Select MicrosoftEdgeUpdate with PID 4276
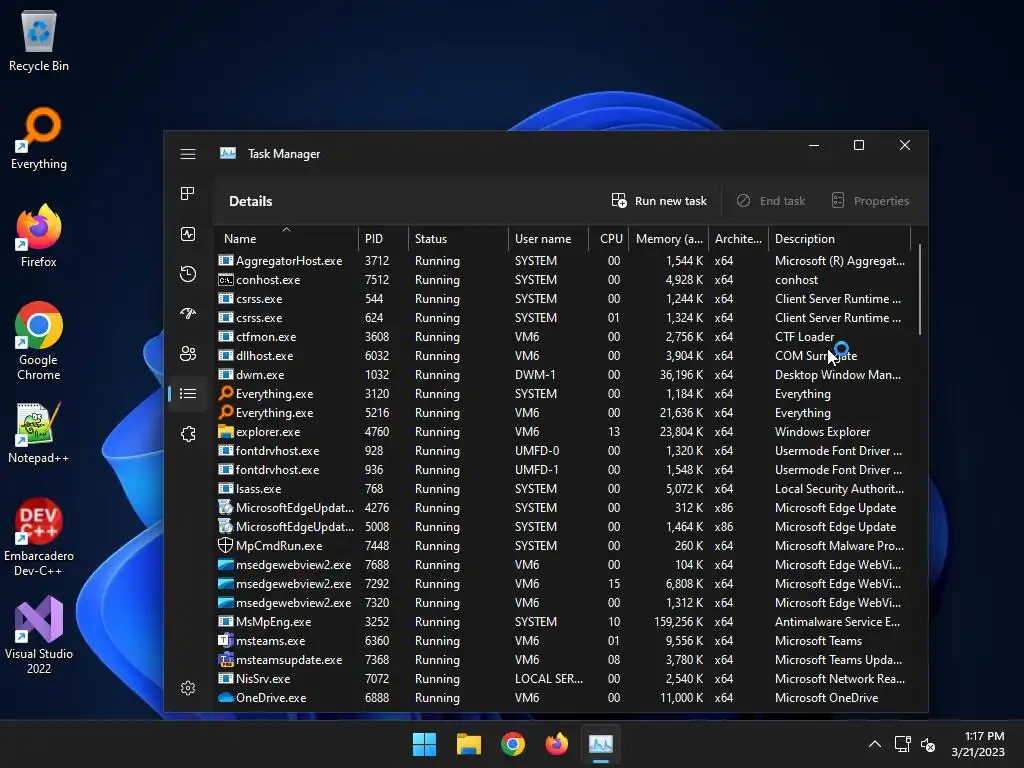Screen dimensions: 1024x768 [564, 507]
